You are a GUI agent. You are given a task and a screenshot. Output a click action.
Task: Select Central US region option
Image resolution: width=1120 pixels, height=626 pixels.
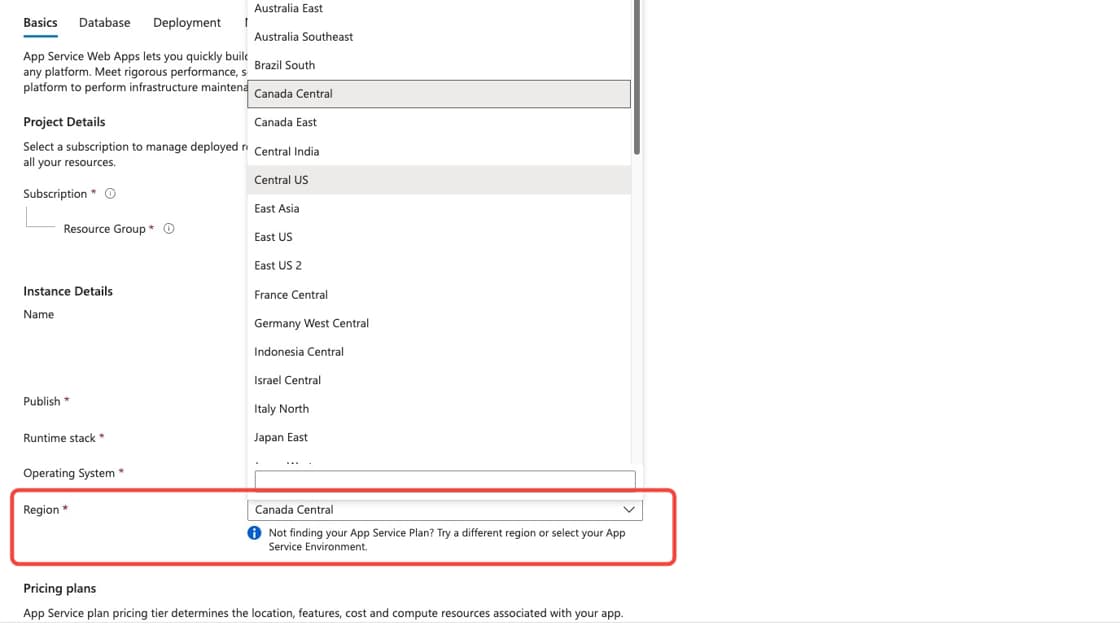[439, 180]
